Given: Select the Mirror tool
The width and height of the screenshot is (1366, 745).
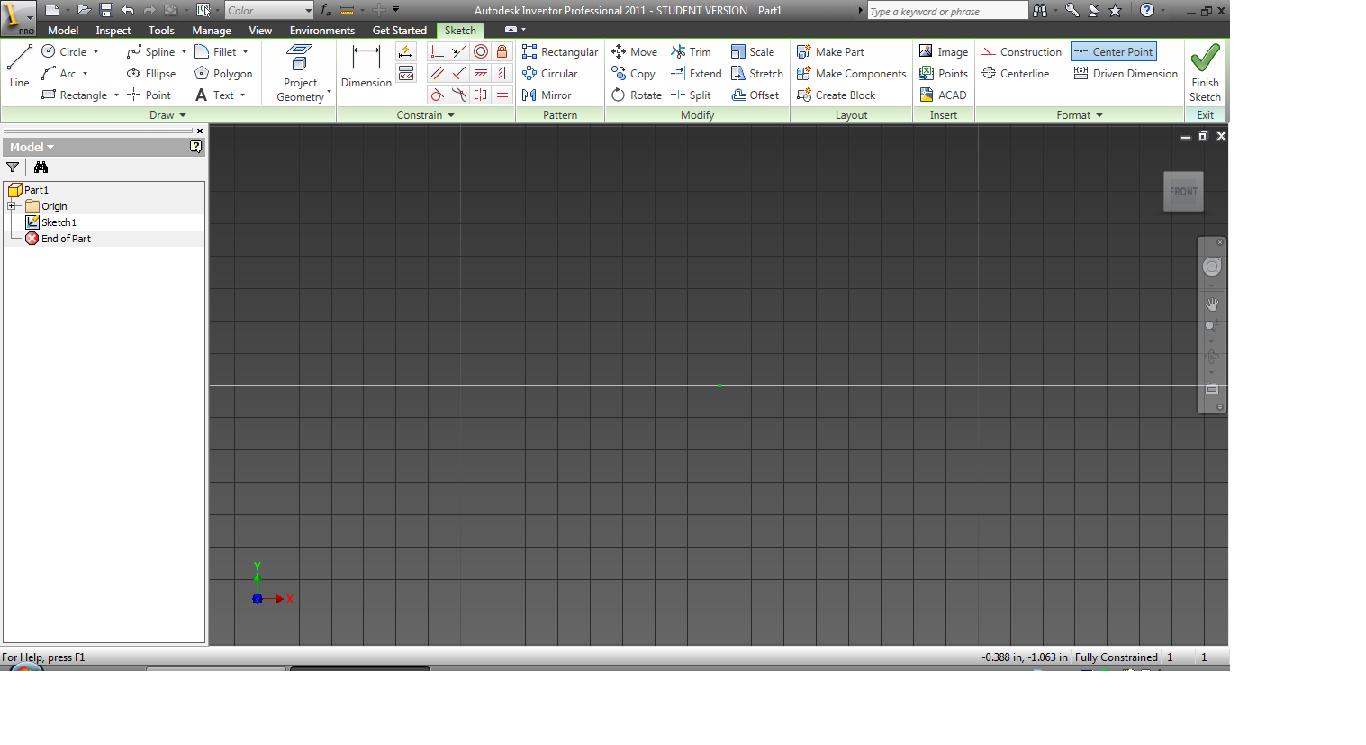Looking at the screenshot, I should [547, 95].
